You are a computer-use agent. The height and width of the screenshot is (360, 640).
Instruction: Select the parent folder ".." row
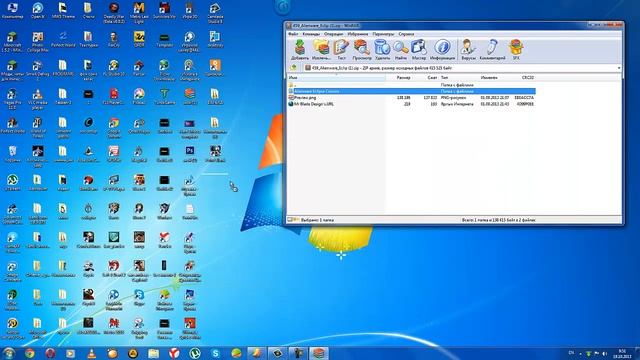coord(411,85)
